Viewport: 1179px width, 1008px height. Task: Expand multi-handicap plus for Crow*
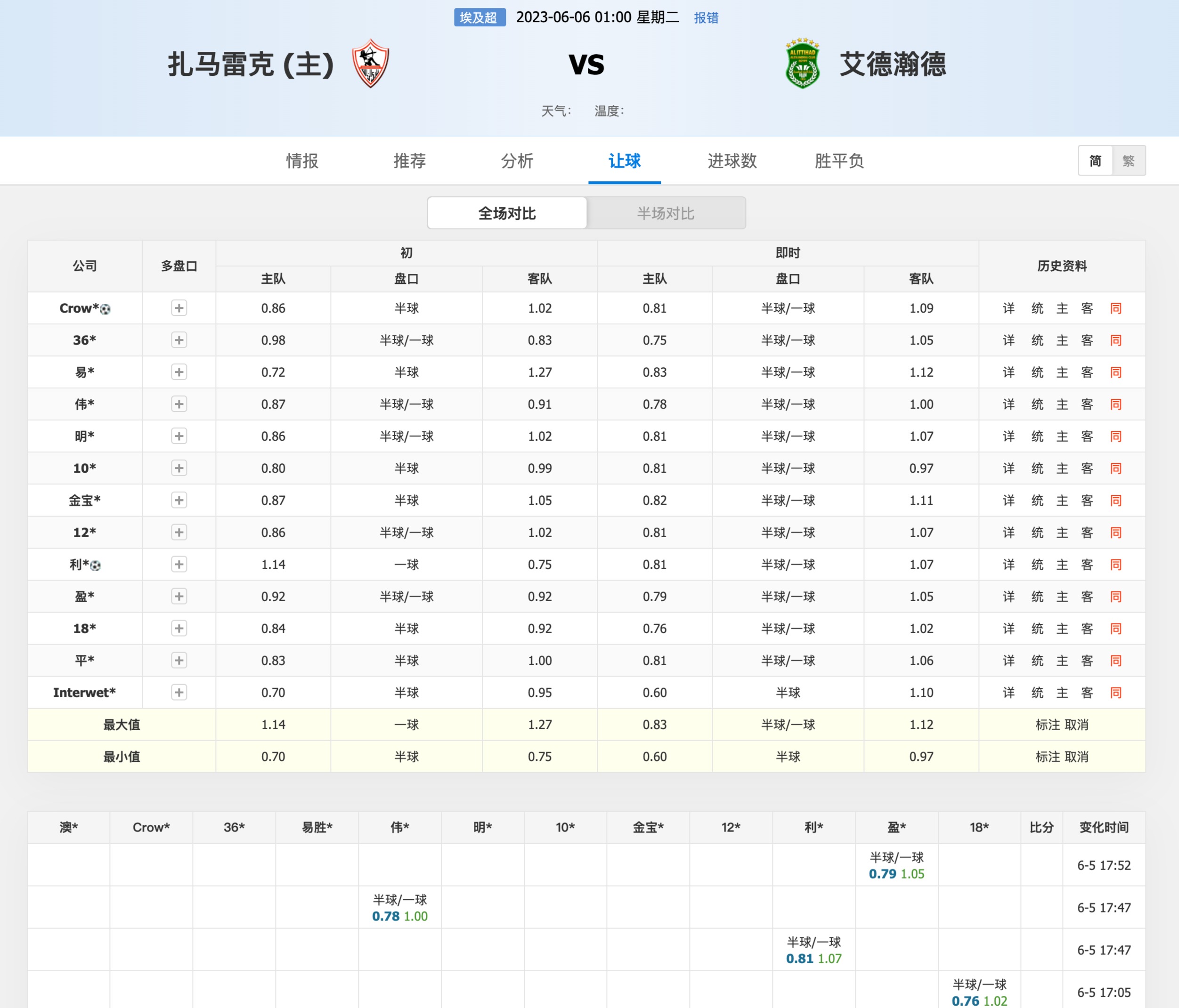click(x=179, y=308)
